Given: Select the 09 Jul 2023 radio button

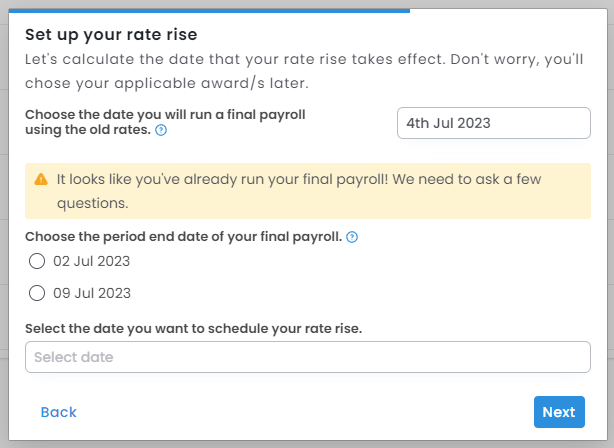Looking at the screenshot, I should tap(37, 293).
